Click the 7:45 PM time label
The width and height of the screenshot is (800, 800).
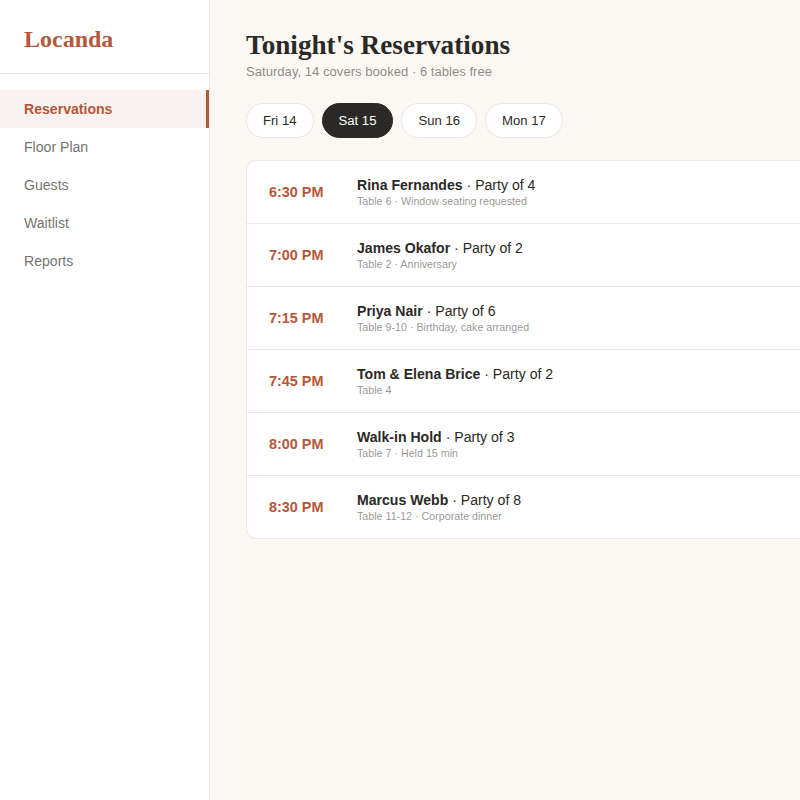coord(296,381)
